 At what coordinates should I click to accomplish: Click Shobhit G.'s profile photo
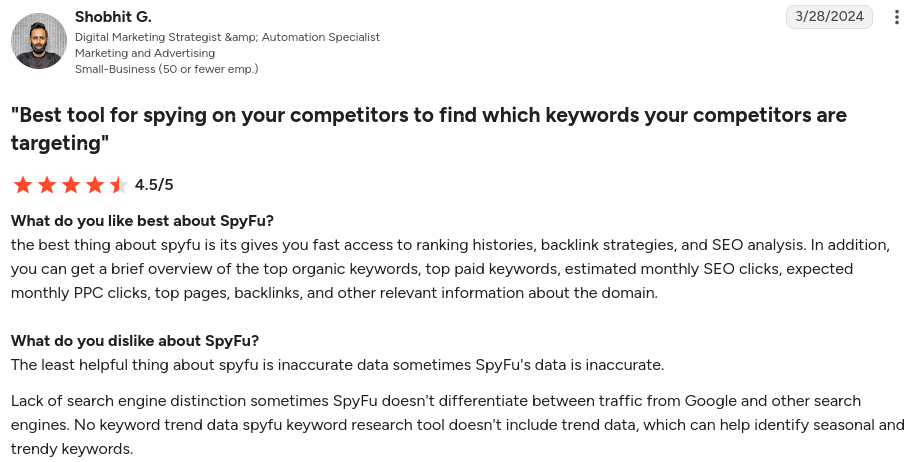(x=39, y=41)
